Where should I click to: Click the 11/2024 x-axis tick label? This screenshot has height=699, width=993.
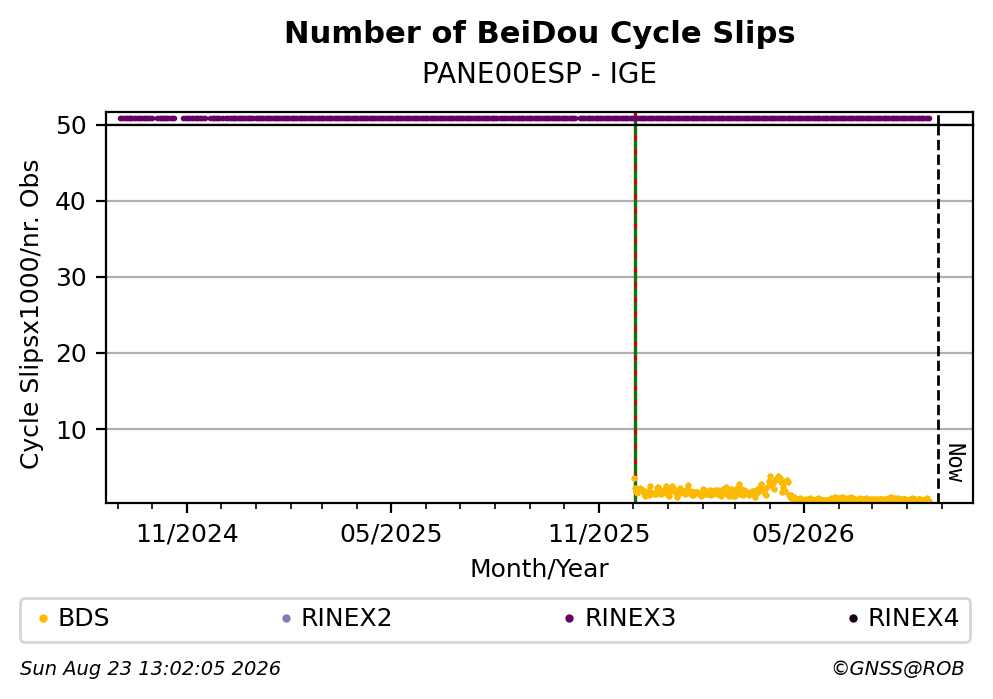coord(187,534)
